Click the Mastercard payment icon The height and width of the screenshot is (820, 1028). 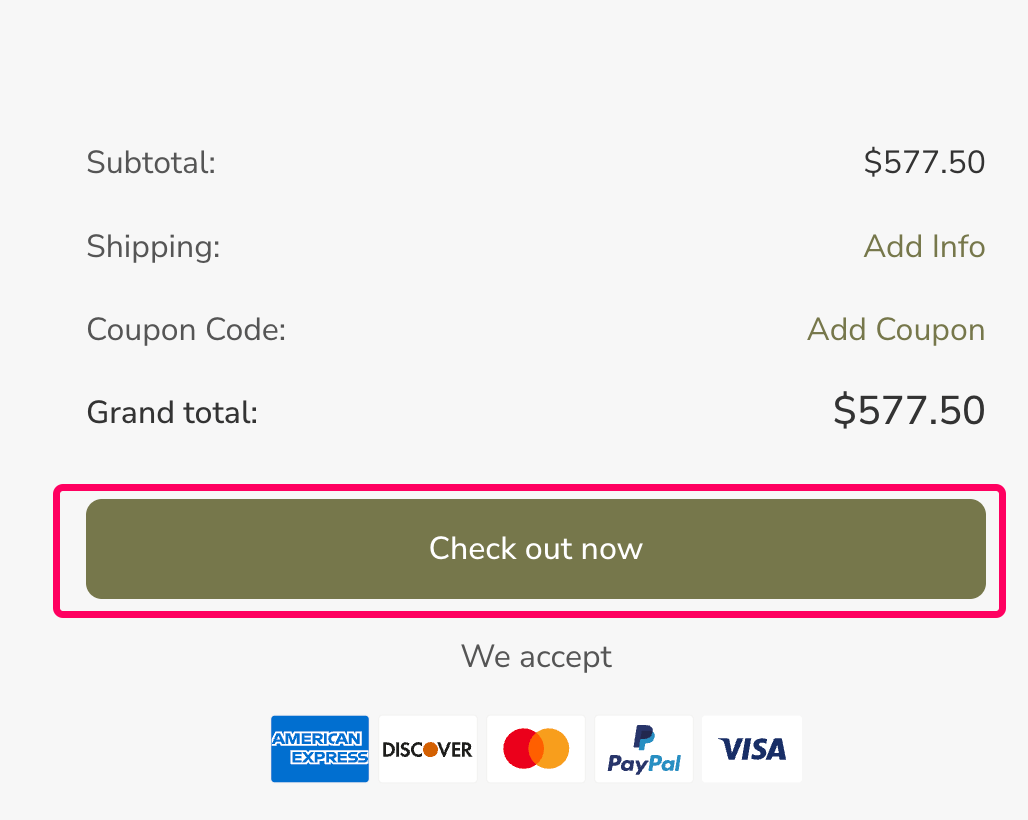click(x=535, y=749)
